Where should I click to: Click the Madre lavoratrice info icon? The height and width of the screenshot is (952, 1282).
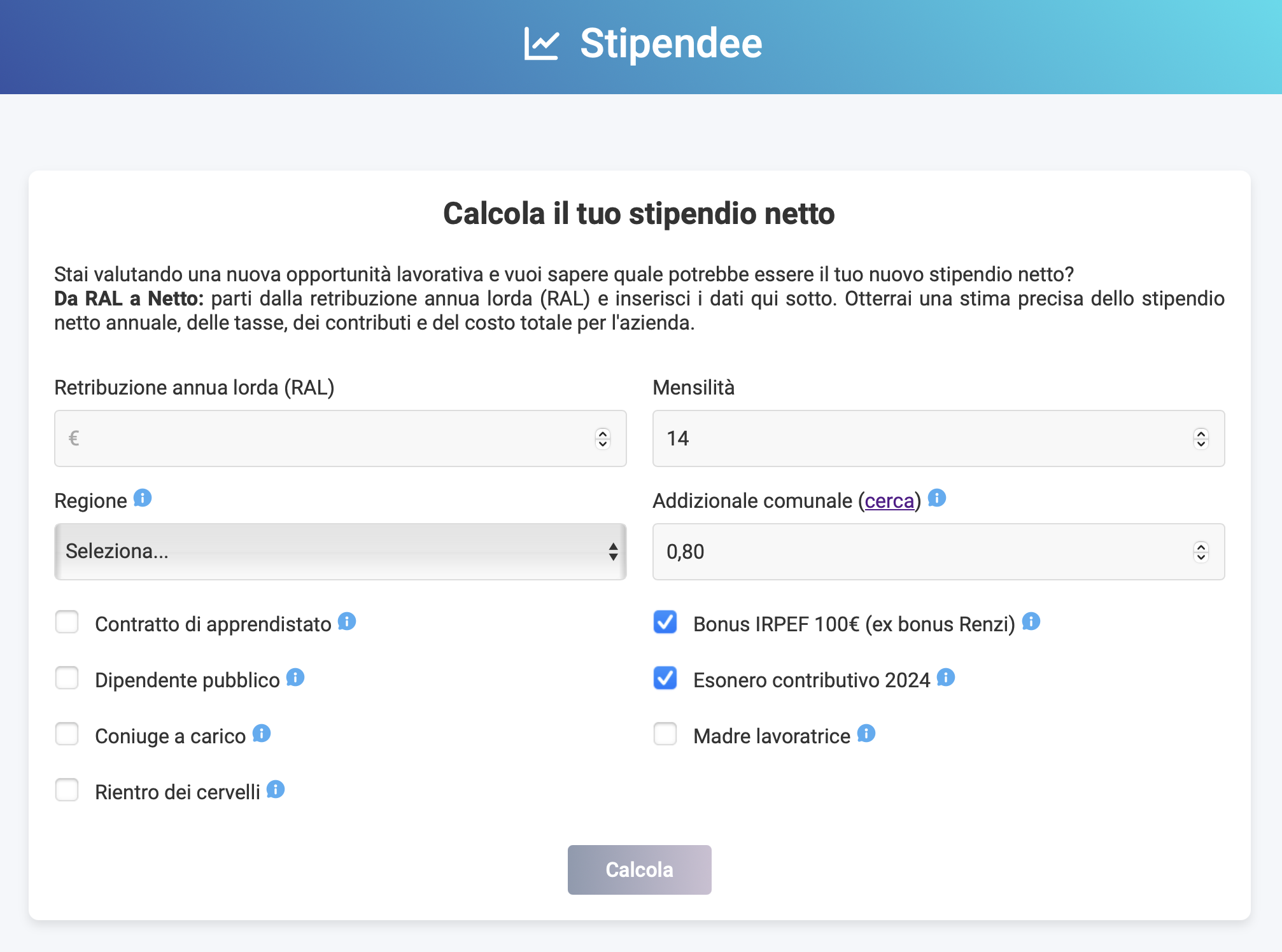(865, 734)
